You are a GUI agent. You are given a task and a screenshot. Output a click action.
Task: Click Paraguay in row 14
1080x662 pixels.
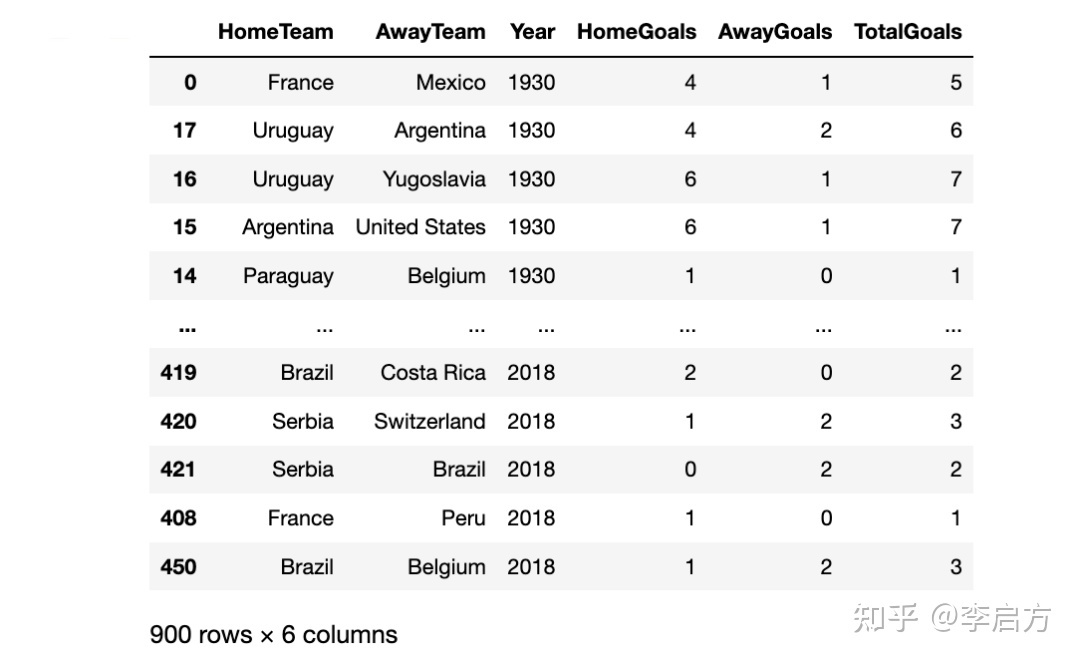coord(288,276)
